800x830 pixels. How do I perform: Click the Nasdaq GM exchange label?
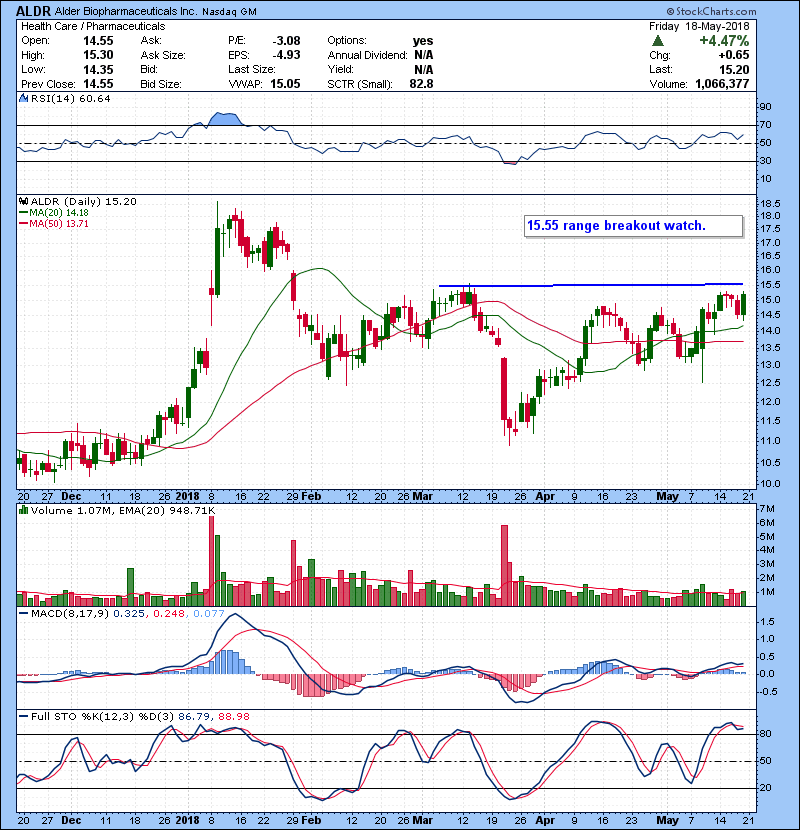(x=229, y=12)
